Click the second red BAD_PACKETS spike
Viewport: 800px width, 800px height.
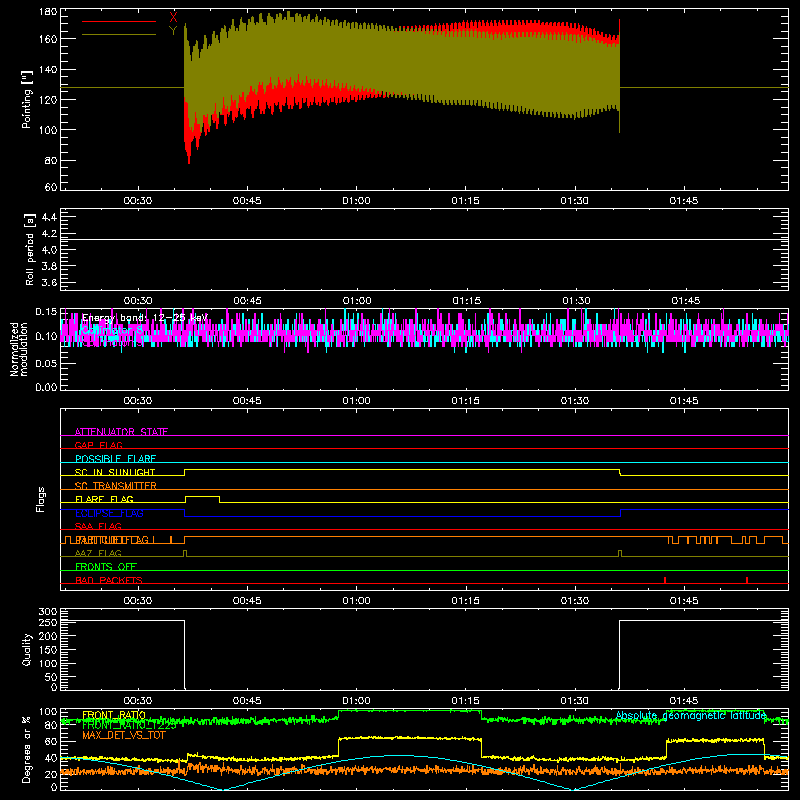click(x=747, y=580)
